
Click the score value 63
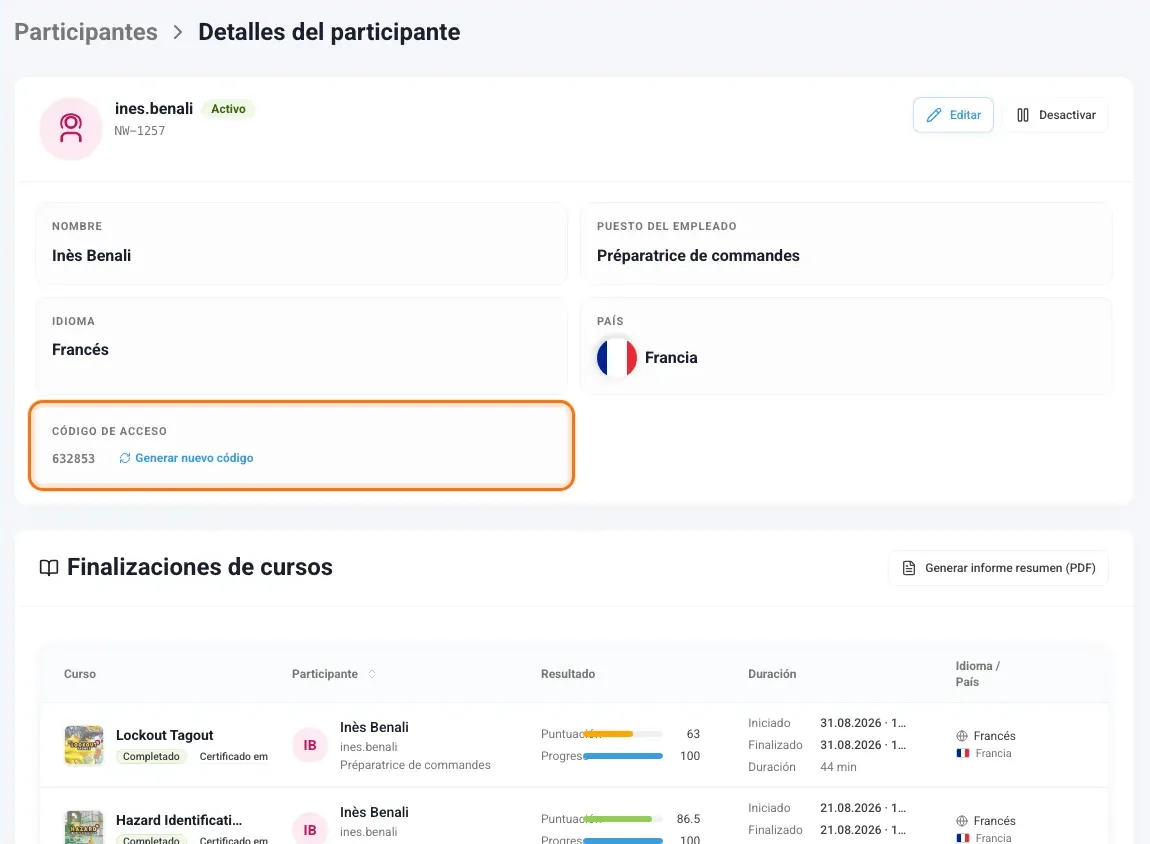coord(693,734)
